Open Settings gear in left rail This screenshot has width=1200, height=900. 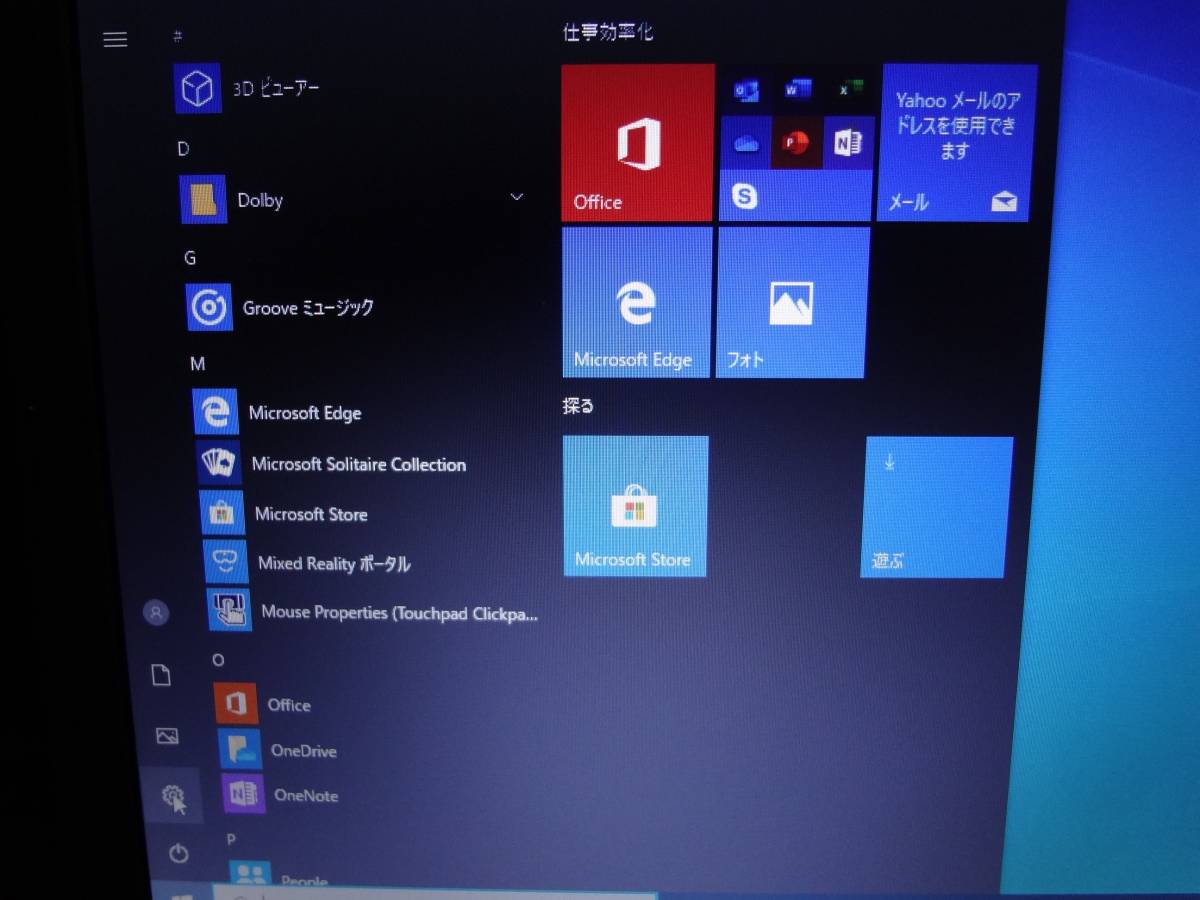173,797
